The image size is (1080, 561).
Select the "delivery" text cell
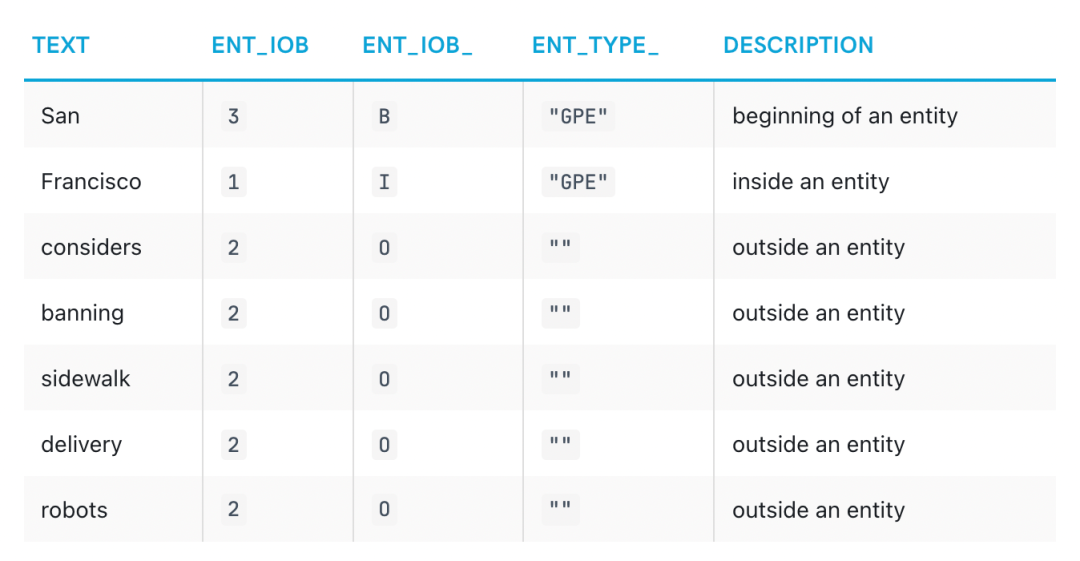point(81,445)
